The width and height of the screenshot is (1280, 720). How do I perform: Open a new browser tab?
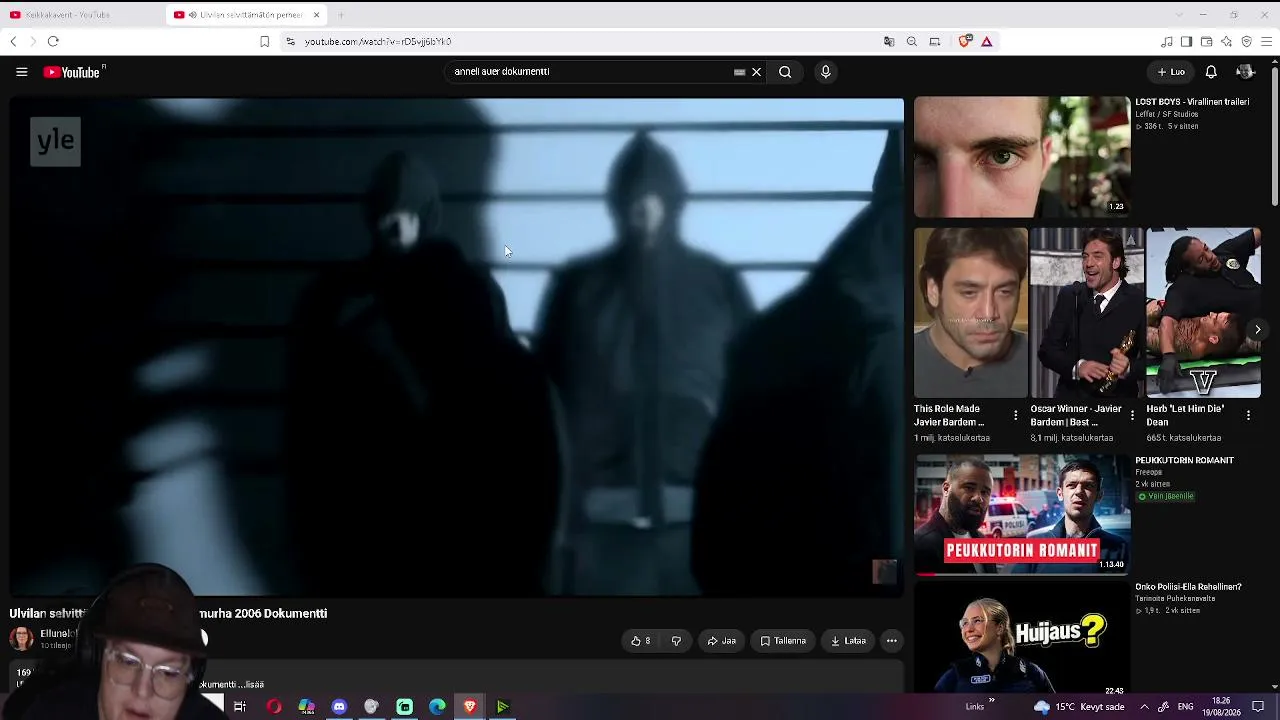tap(341, 15)
